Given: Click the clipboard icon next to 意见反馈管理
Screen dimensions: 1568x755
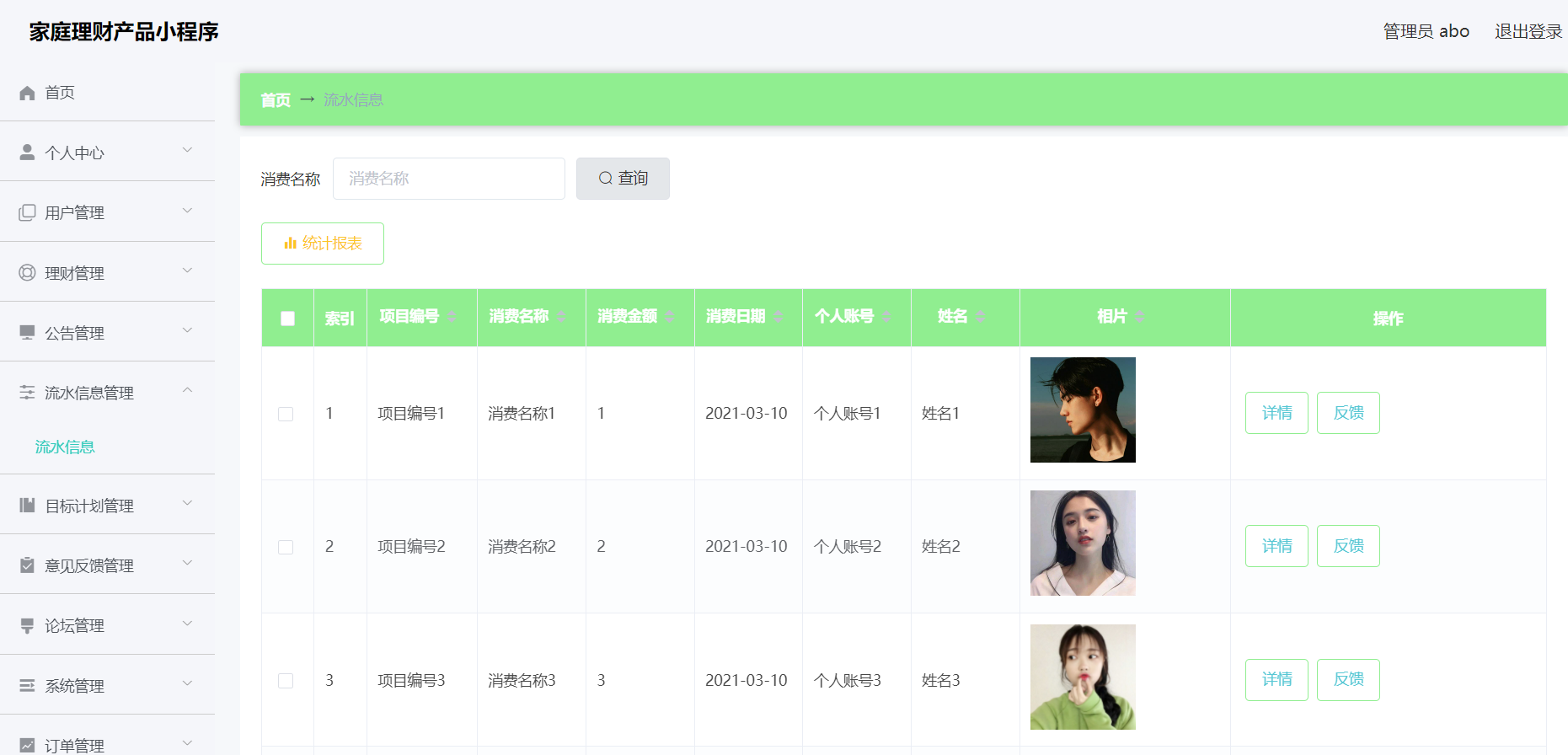Looking at the screenshot, I should (x=27, y=565).
